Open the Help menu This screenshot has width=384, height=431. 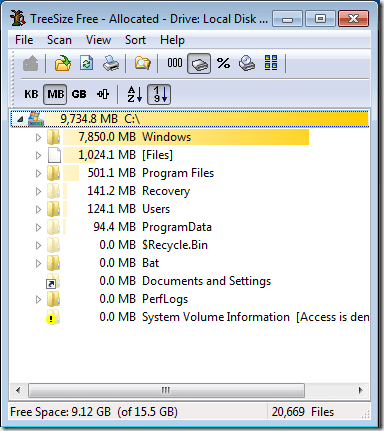[x=172, y=40]
